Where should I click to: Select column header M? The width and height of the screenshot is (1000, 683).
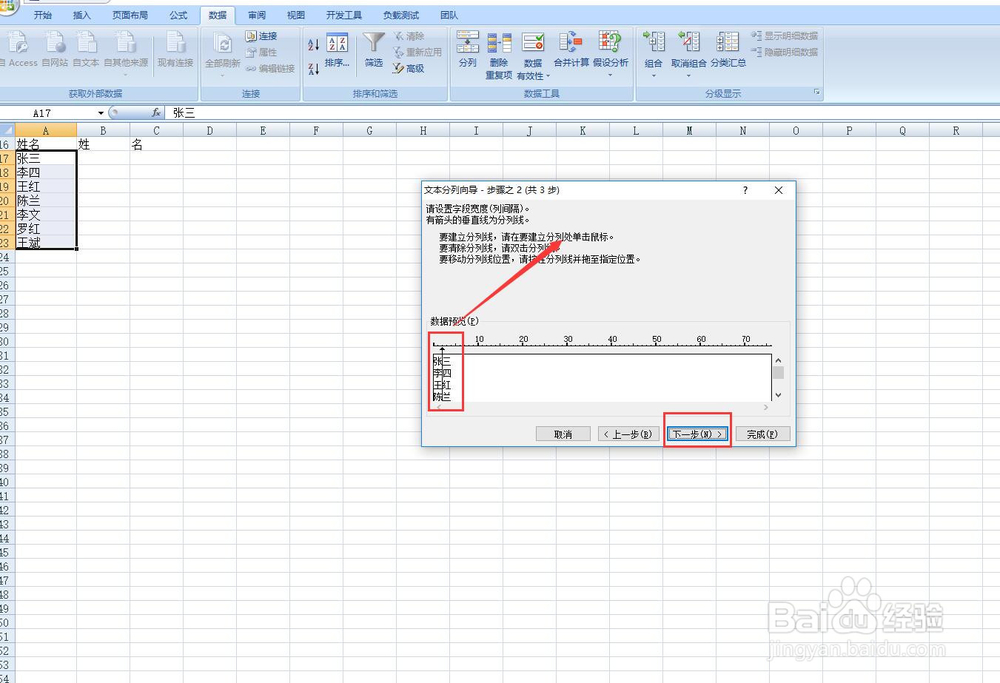click(x=689, y=131)
